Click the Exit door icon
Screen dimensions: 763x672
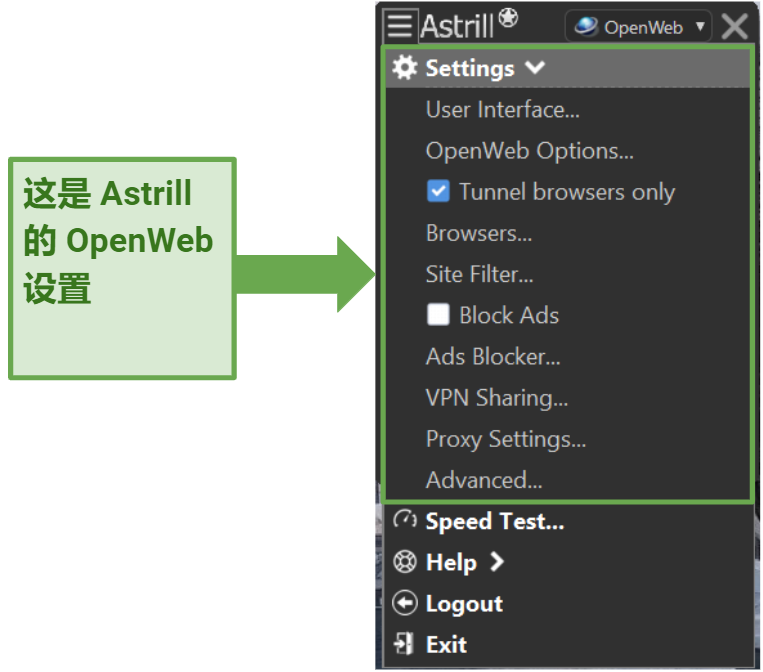(404, 643)
